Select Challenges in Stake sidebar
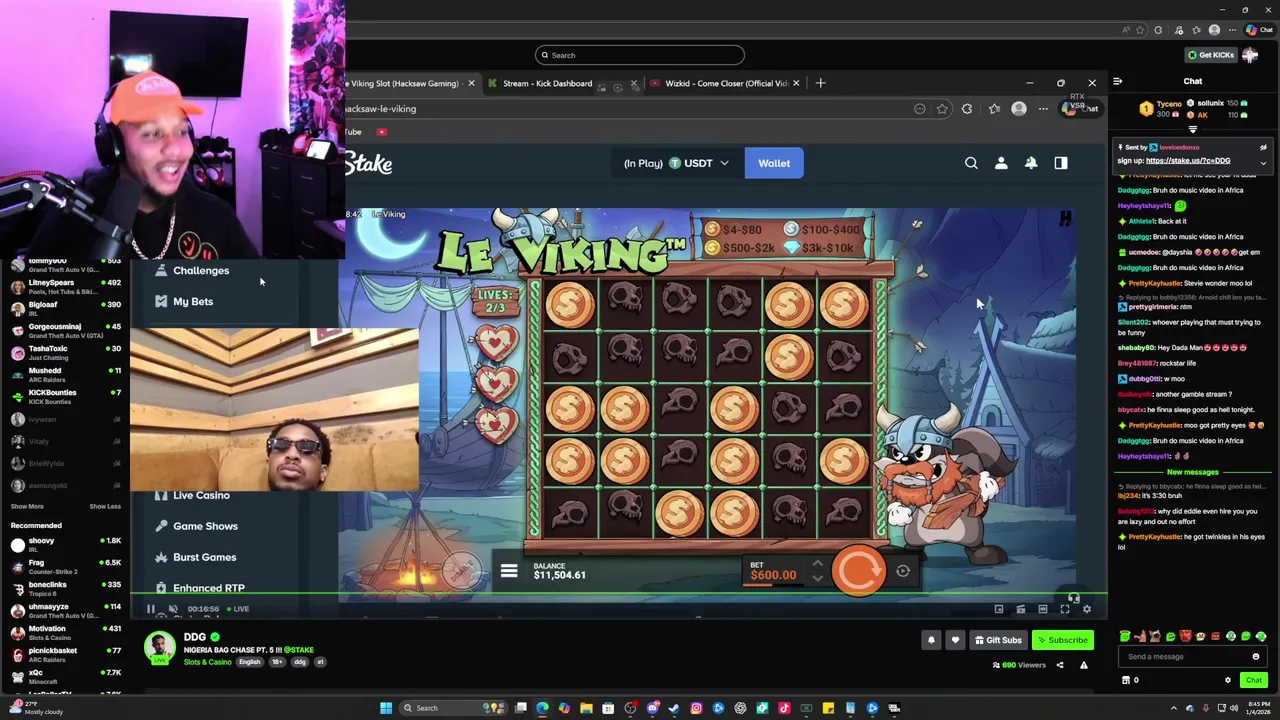This screenshot has height=720, width=1280. point(201,270)
